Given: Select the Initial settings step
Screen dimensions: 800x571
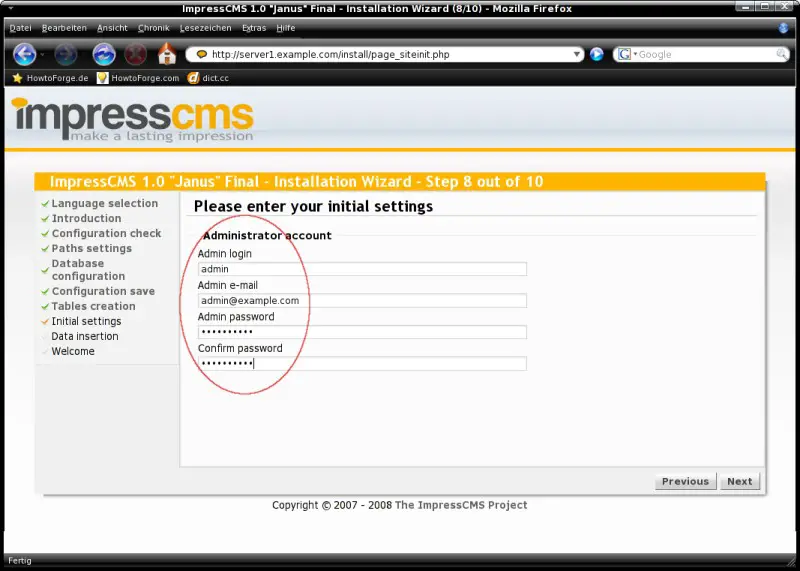Looking at the screenshot, I should click(86, 321).
